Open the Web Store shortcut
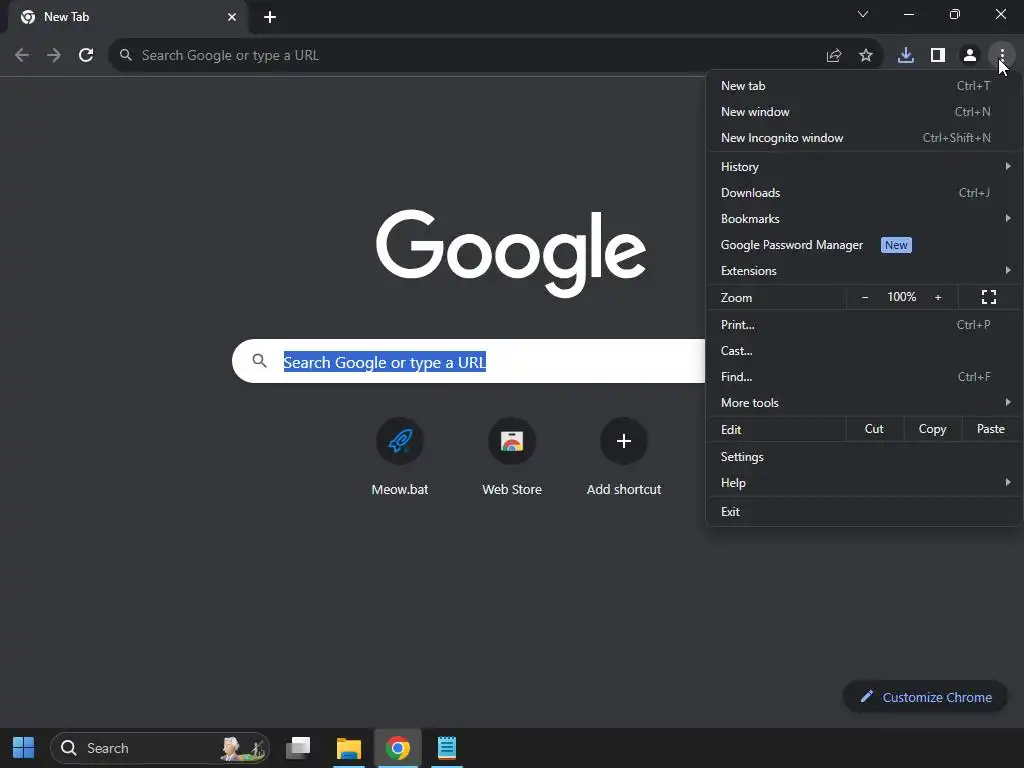 (512, 441)
